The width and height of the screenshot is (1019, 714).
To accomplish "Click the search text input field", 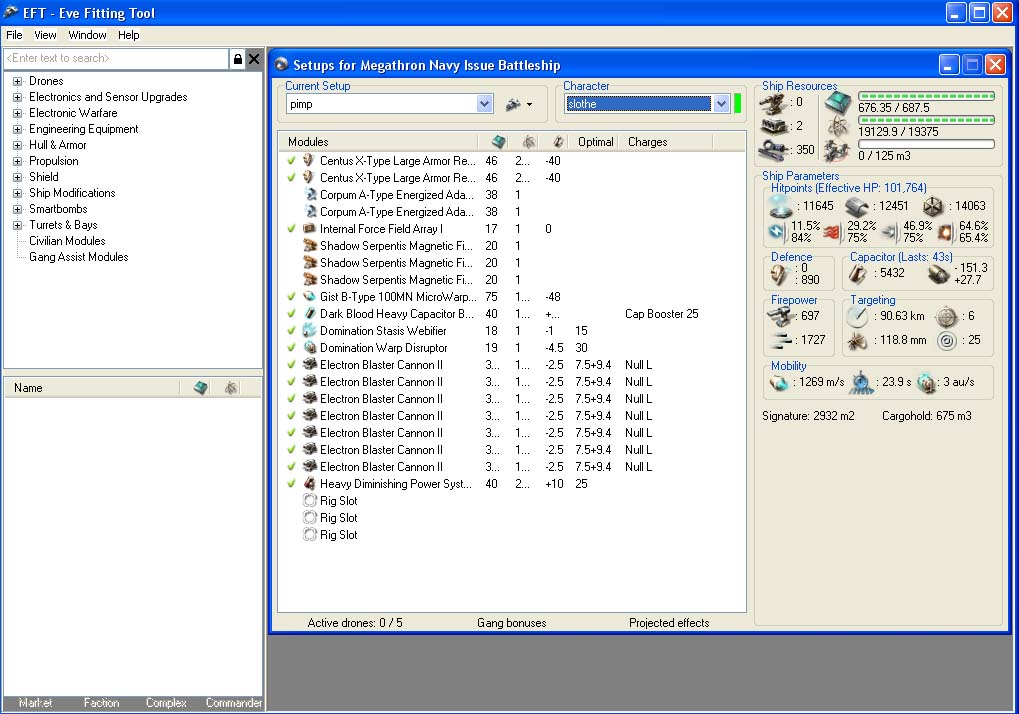I will tap(116, 58).
